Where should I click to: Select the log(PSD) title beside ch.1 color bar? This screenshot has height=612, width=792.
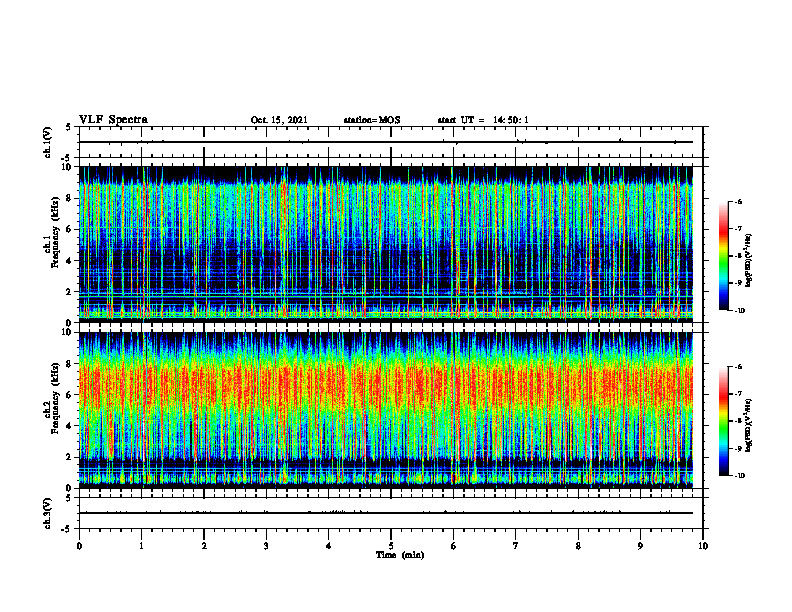click(x=750, y=261)
